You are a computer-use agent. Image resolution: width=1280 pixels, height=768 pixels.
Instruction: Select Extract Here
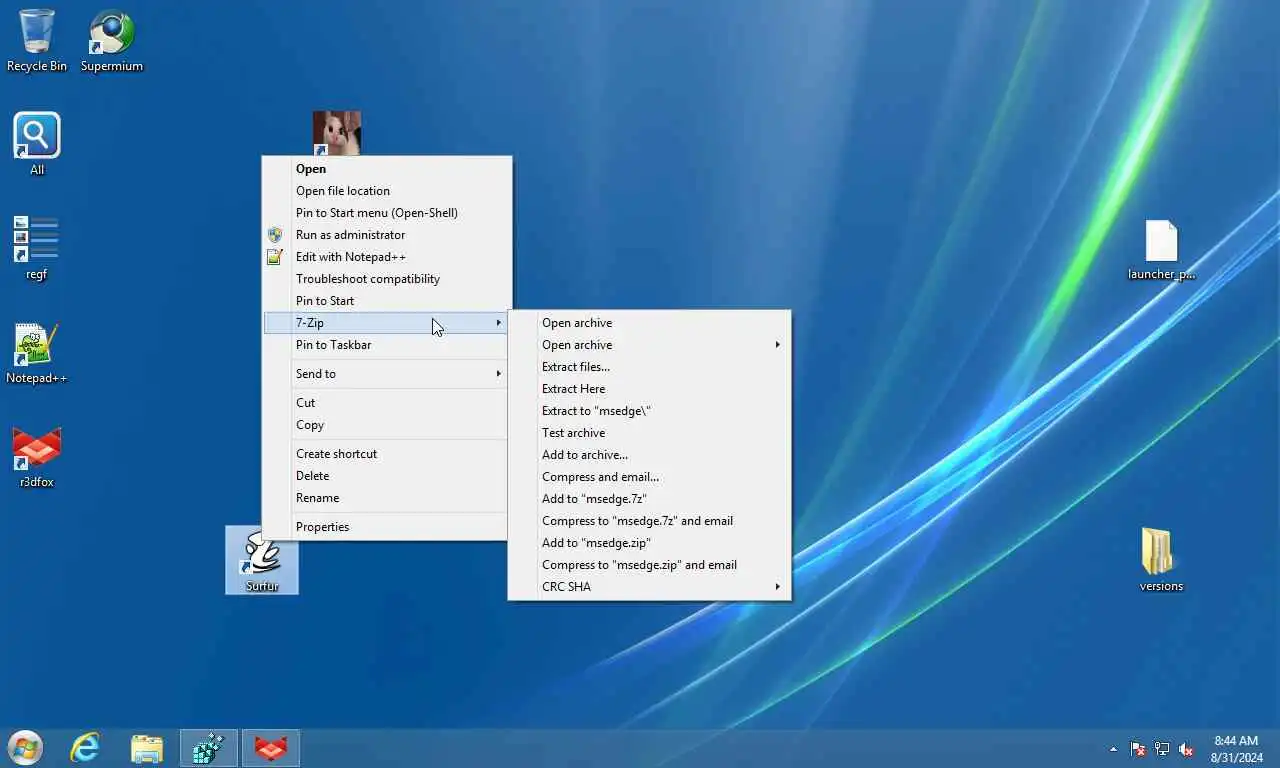[x=649, y=389]
